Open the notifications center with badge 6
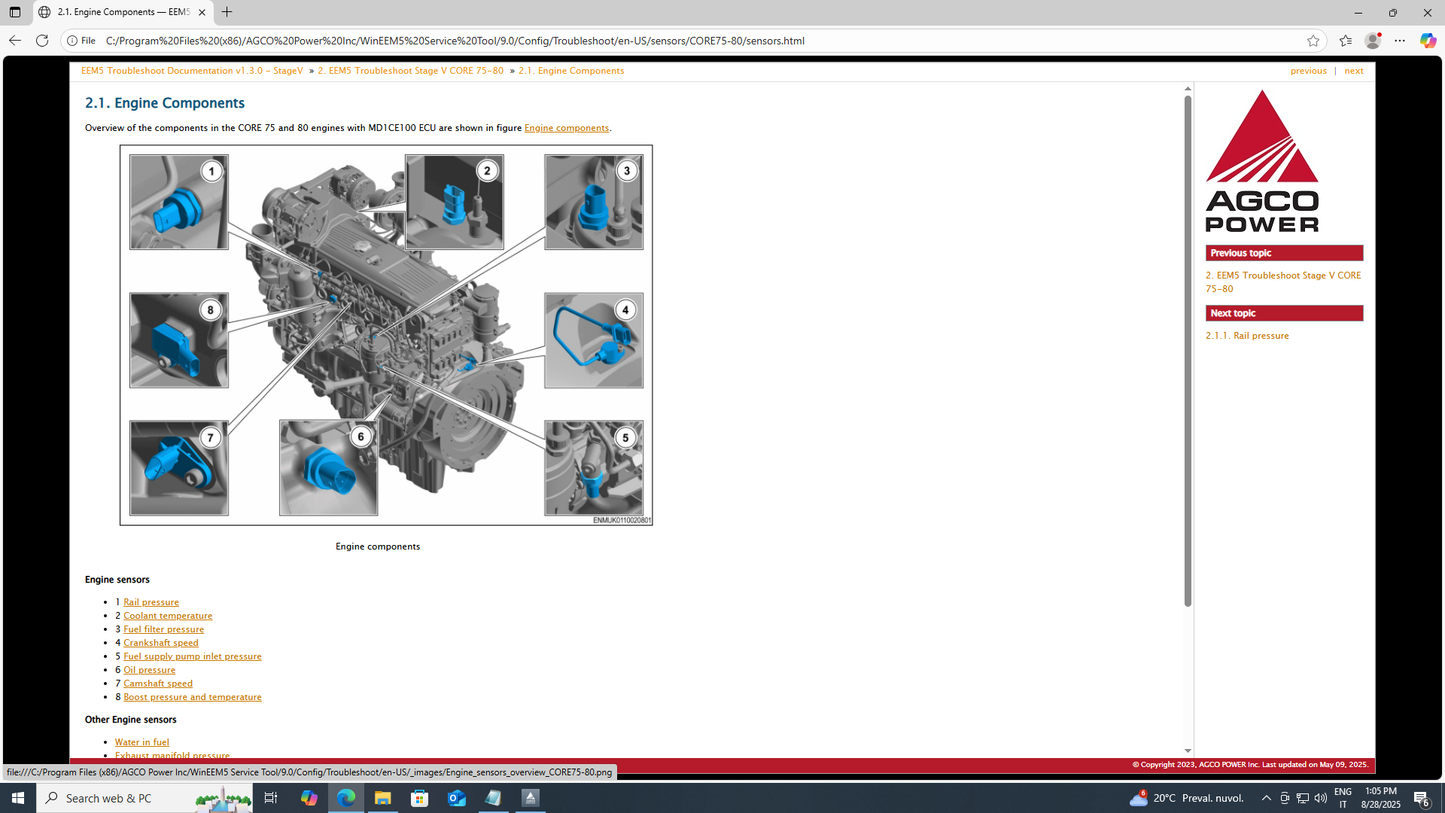Screen dimensions: 1445x813 click(1422, 797)
